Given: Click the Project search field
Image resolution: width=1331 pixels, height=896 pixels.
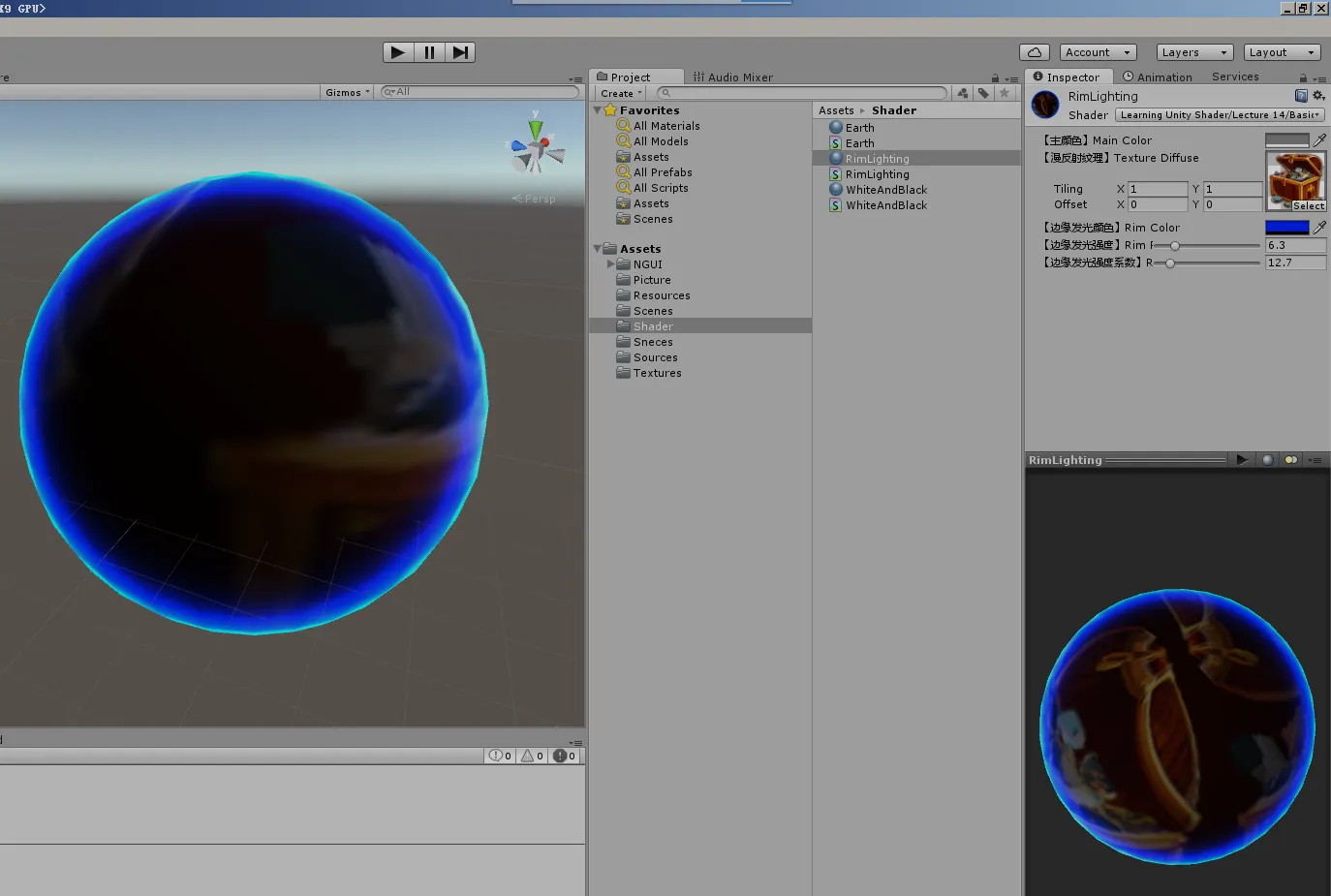Looking at the screenshot, I should 802,93.
